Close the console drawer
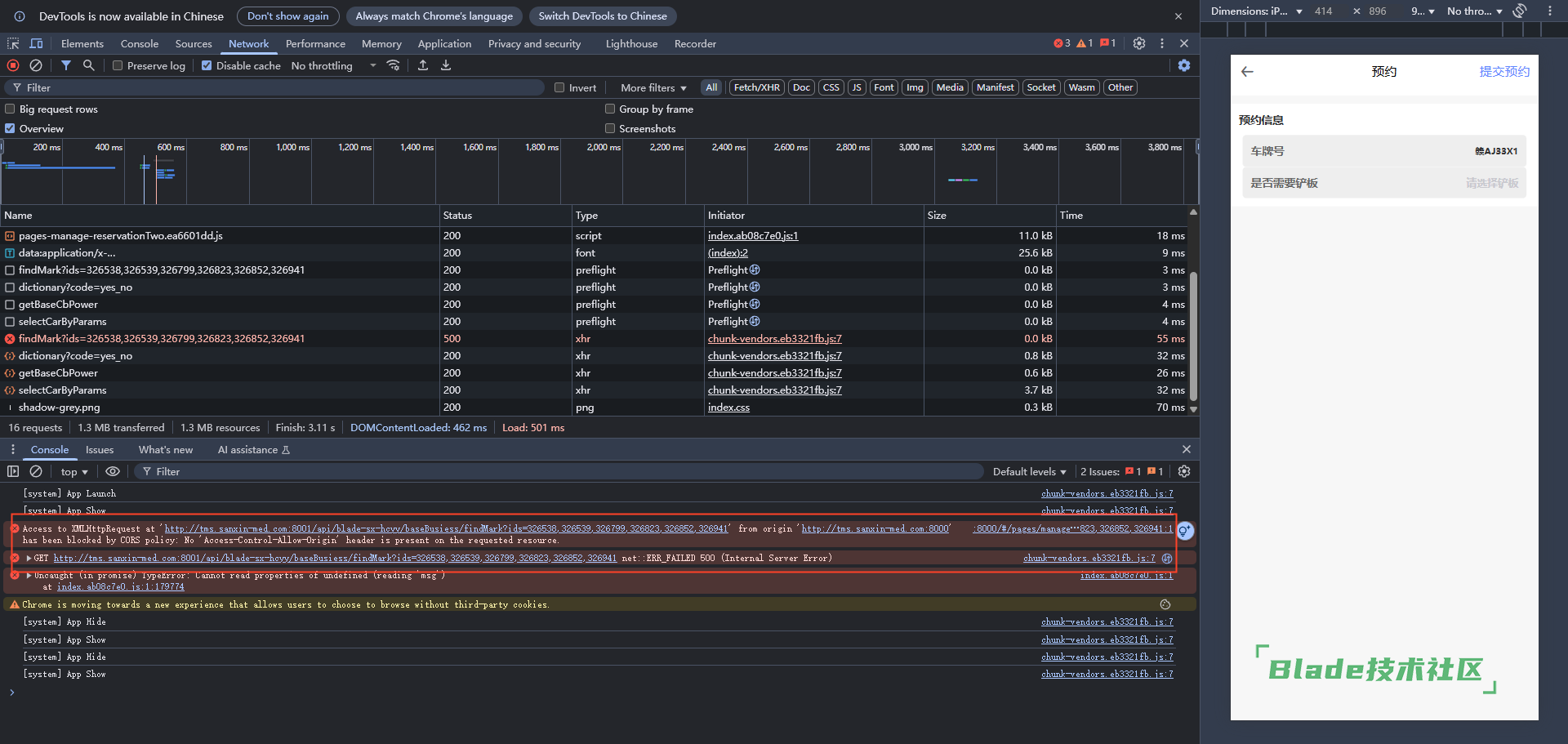This screenshot has width=1568, height=744. tap(1187, 449)
